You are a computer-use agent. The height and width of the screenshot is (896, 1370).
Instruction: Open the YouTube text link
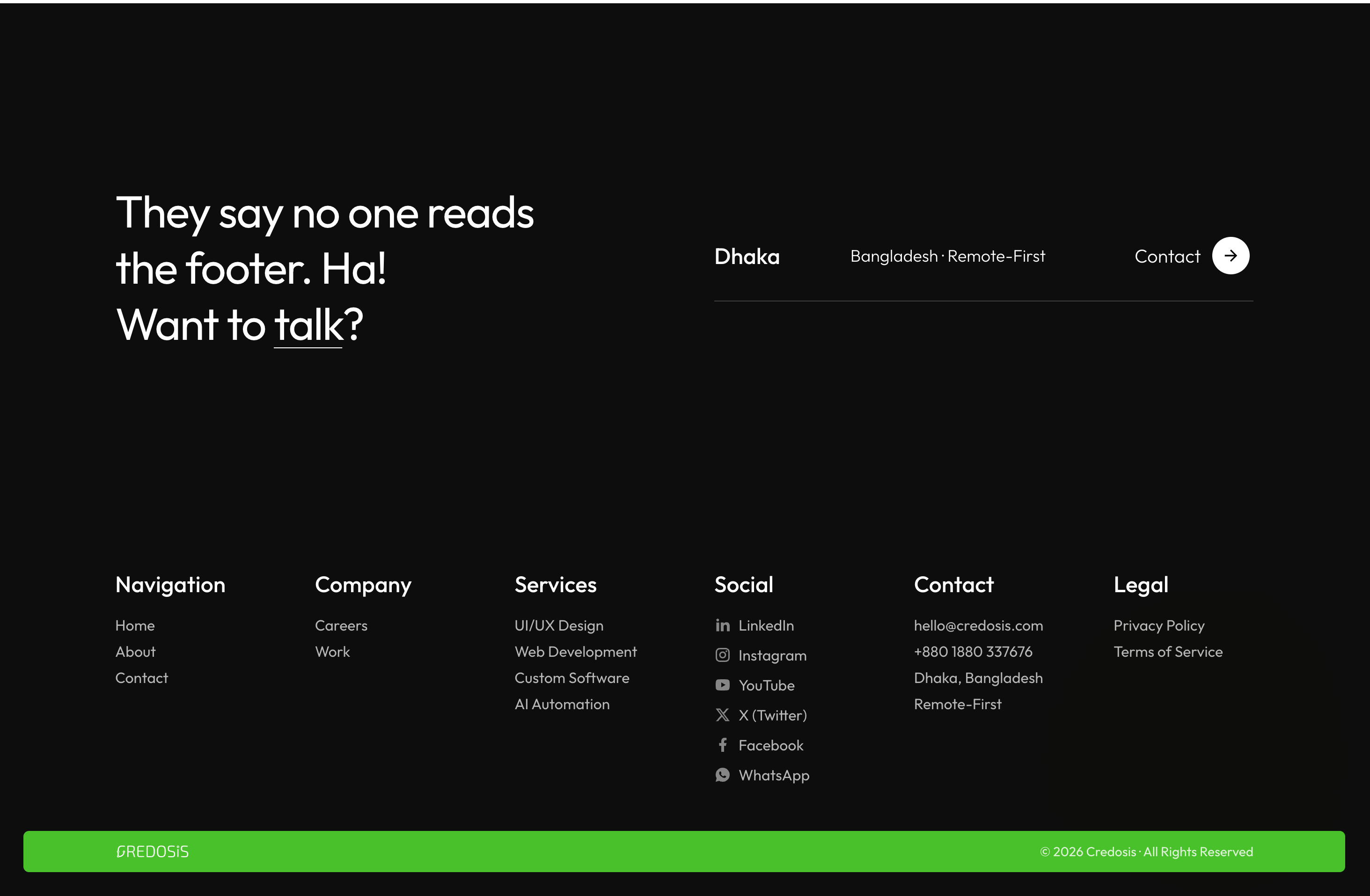(x=767, y=685)
